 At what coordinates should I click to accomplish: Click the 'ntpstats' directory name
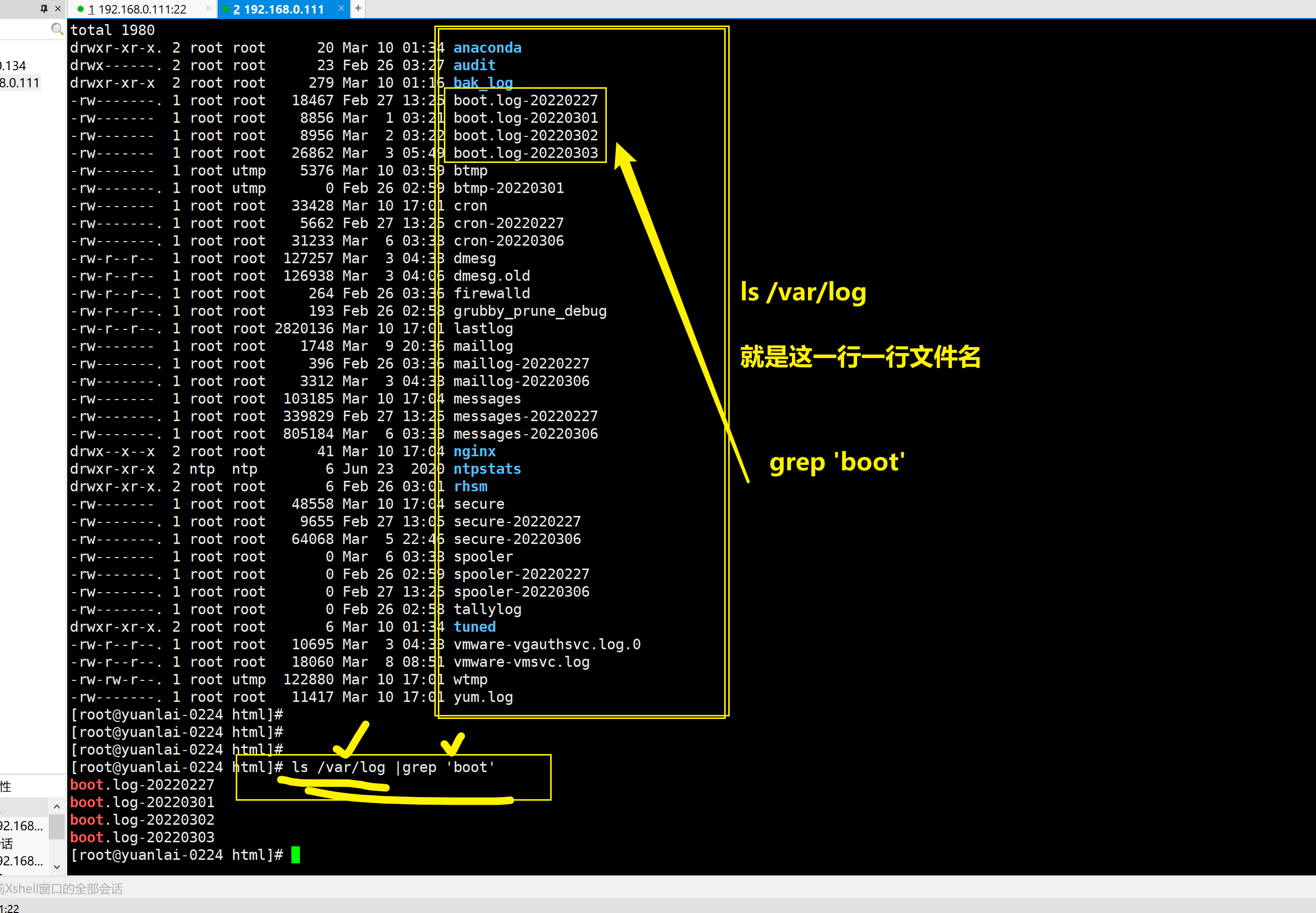(x=487, y=469)
